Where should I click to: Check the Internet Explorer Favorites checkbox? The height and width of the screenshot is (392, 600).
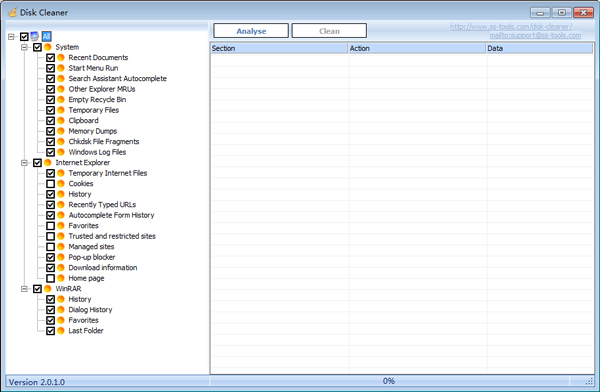pyautogui.click(x=50, y=226)
